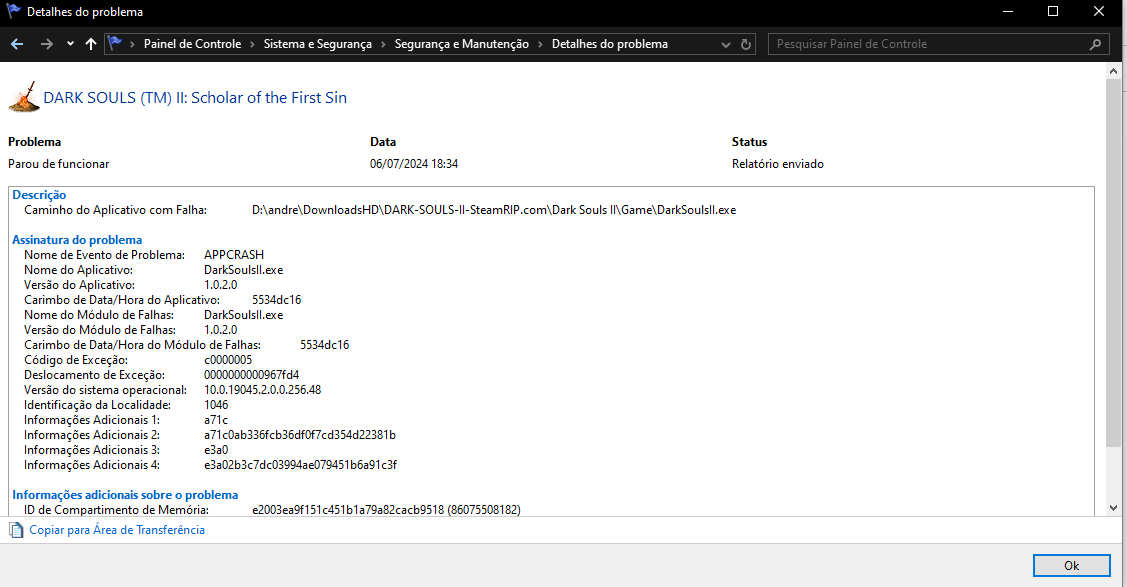The image size is (1127, 587).
Task: Click the value a71c
Action: pyautogui.click(x=216, y=420)
